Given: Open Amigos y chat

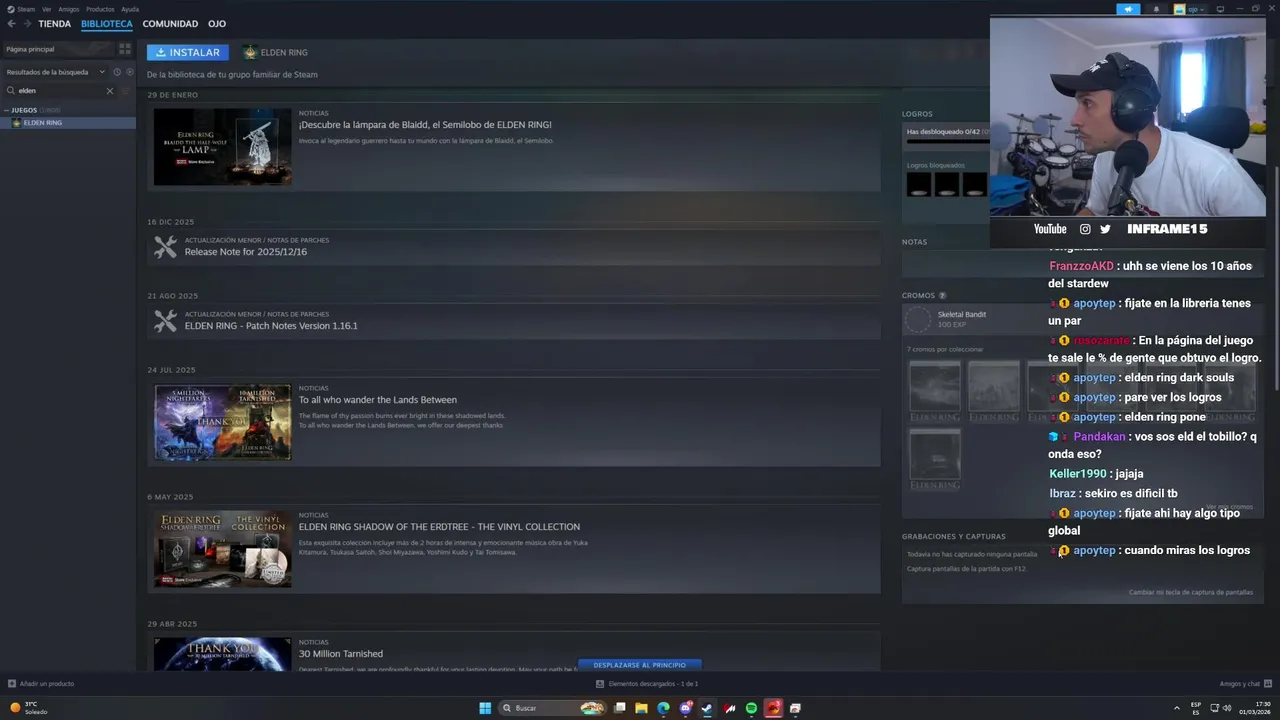Looking at the screenshot, I should (1244, 684).
